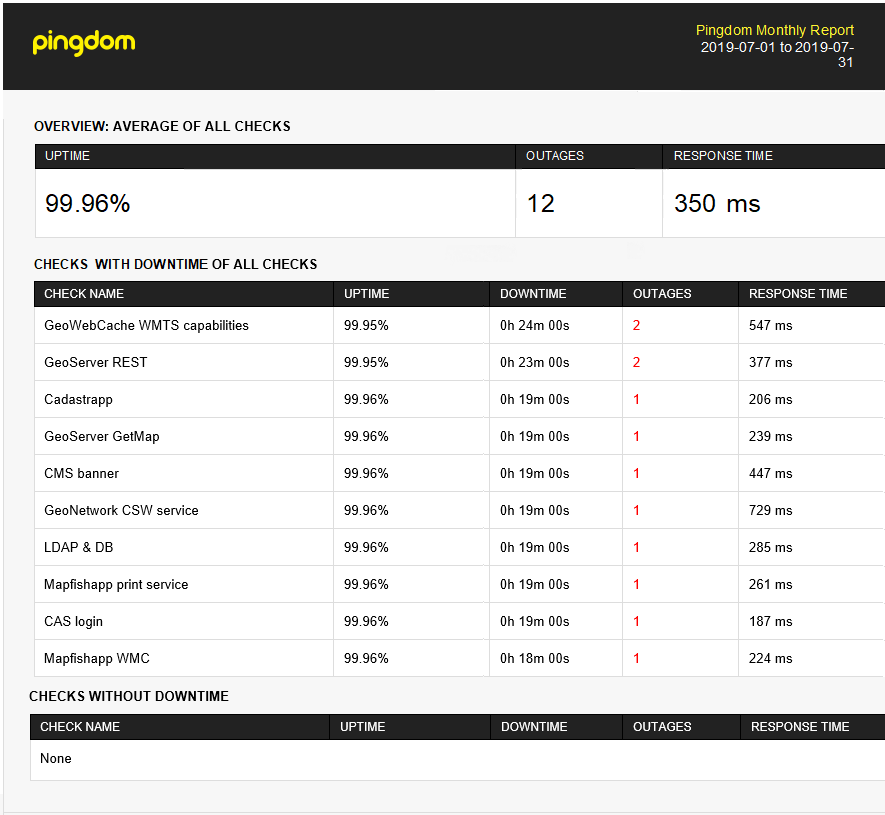
Task: Click GeoServer REST check name
Action: (x=95, y=362)
